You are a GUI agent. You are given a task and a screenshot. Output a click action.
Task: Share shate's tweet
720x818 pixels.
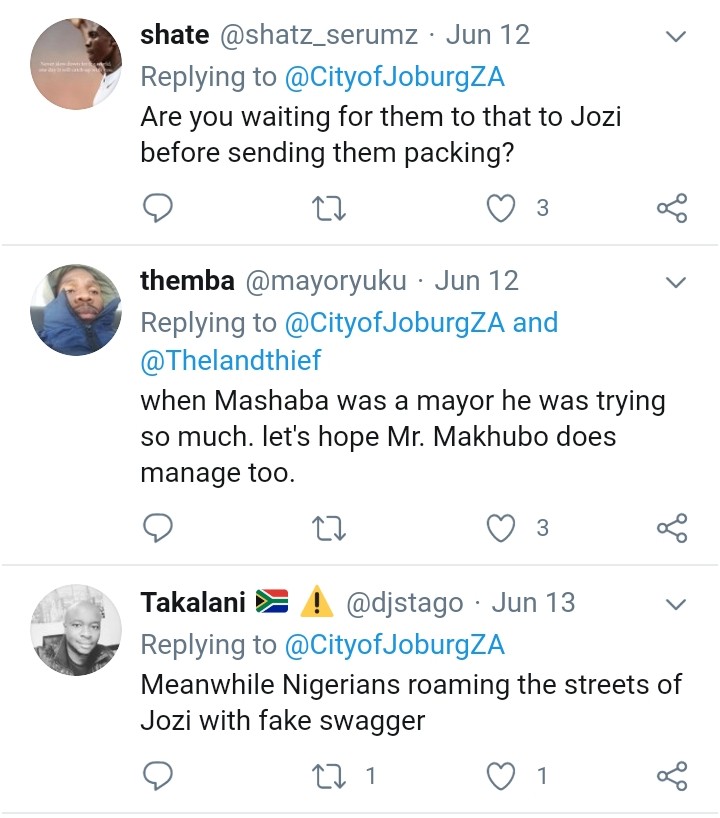672,208
